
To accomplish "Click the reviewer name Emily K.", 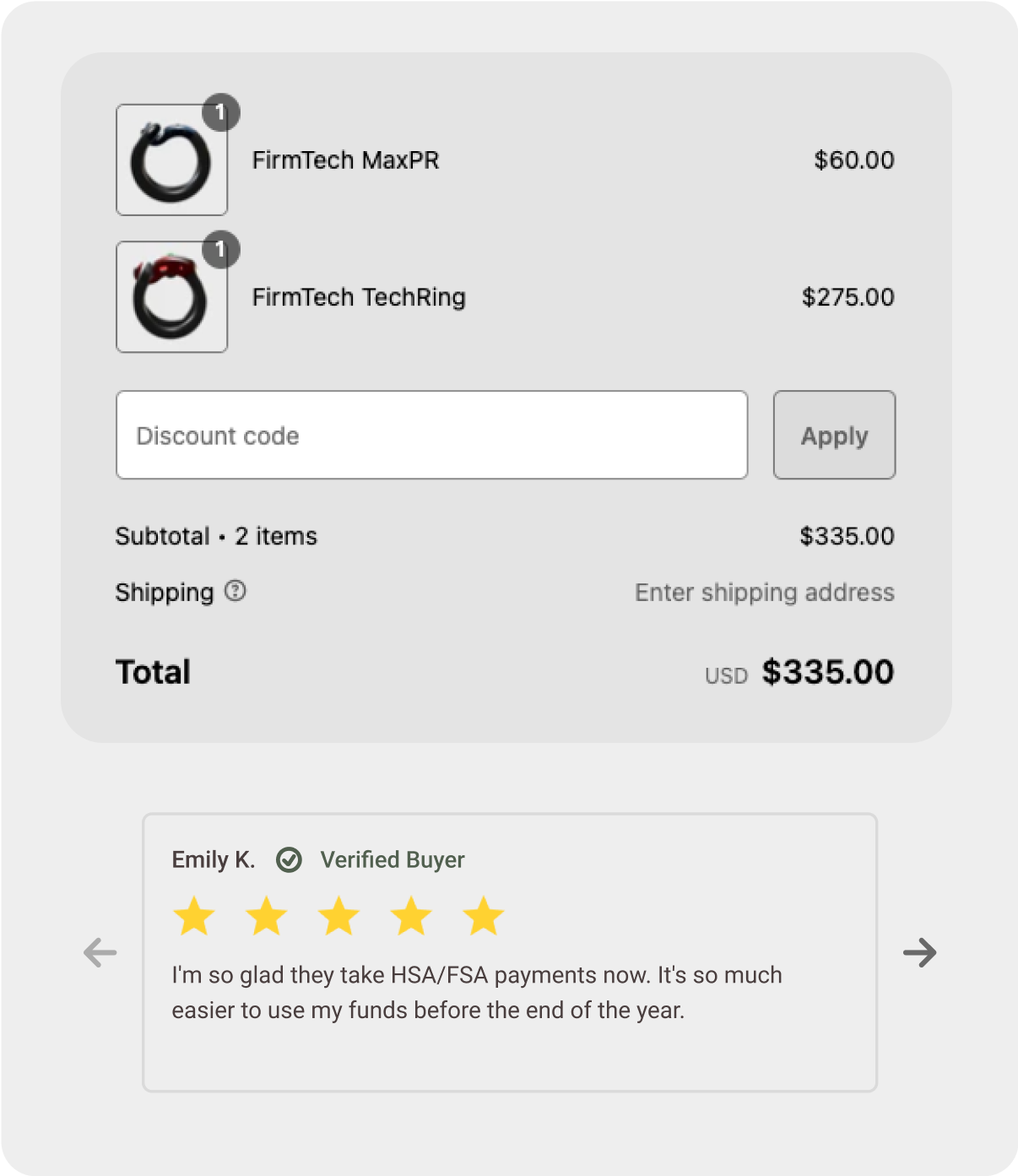I will coord(213,860).
